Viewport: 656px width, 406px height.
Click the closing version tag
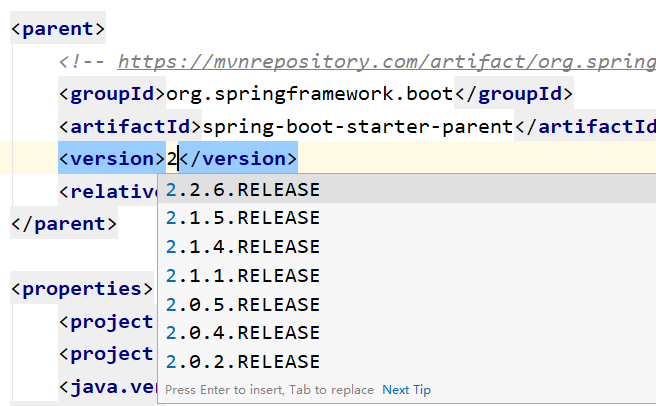tap(238, 159)
